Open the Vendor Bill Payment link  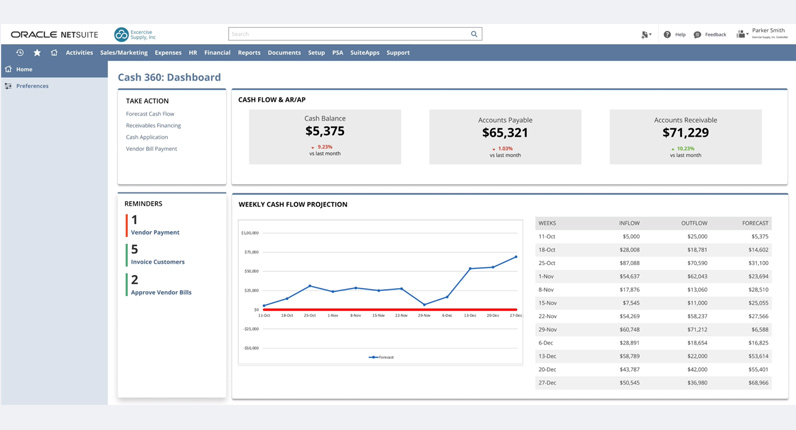(x=151, y=149)
